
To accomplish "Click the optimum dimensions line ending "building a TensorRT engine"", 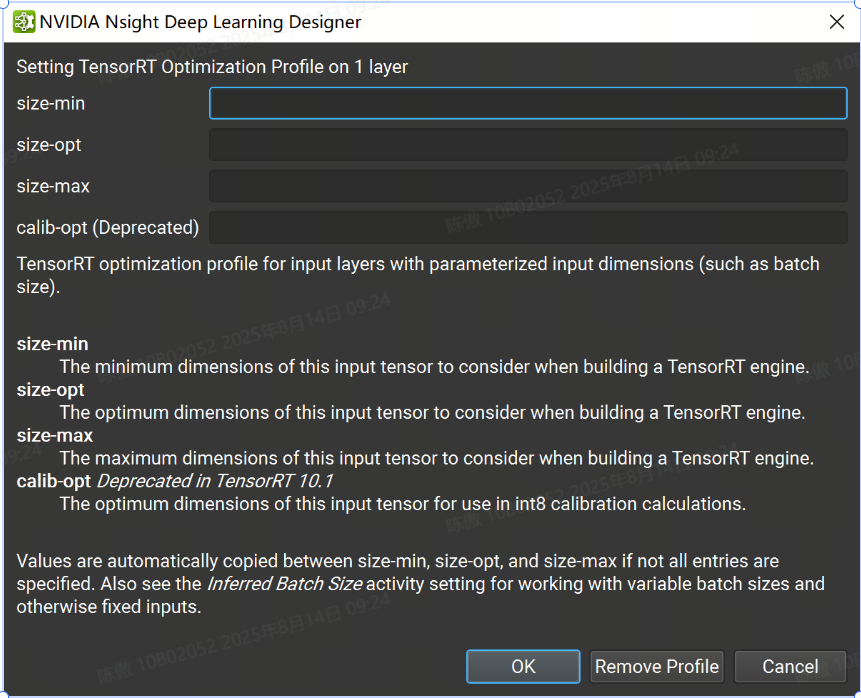I will 433,412.
